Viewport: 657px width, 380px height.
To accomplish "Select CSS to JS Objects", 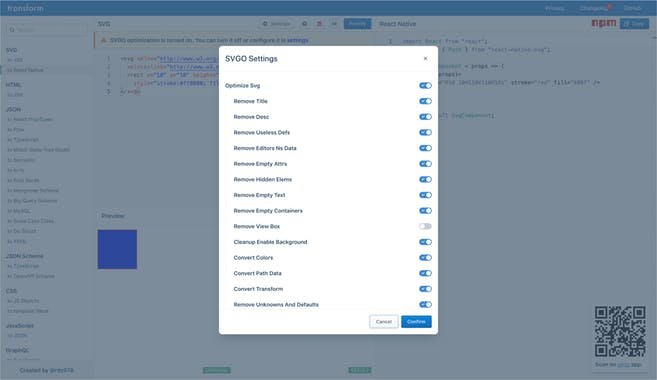I will coord(23,301).
